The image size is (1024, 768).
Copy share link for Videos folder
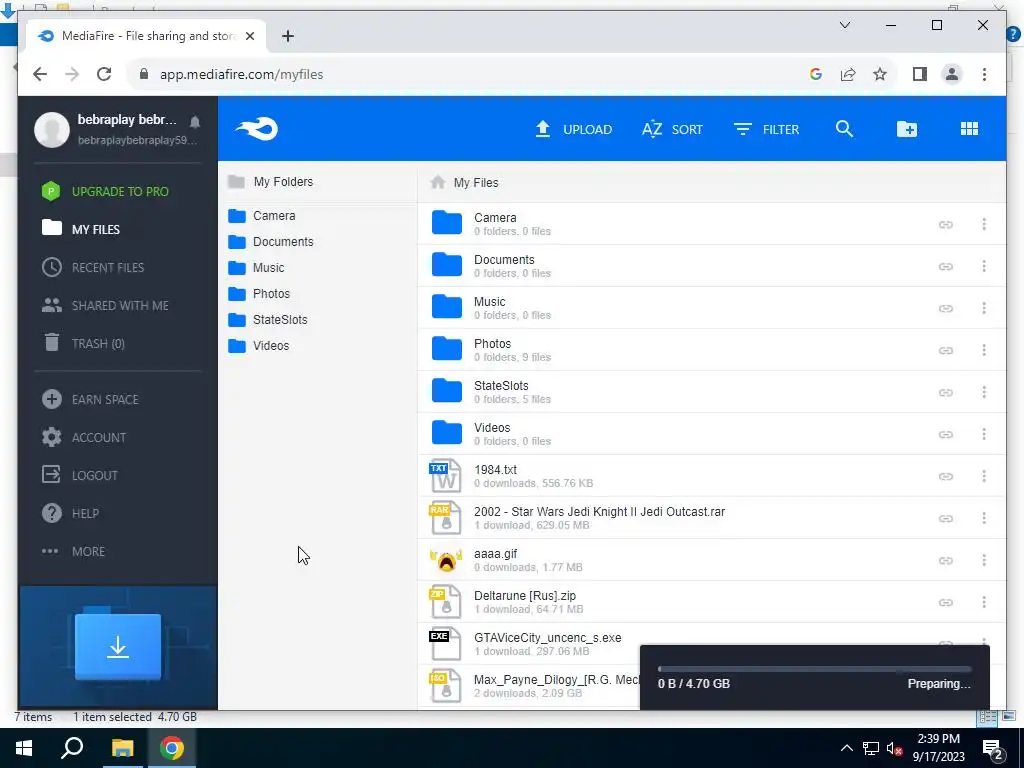pos(946,434)
